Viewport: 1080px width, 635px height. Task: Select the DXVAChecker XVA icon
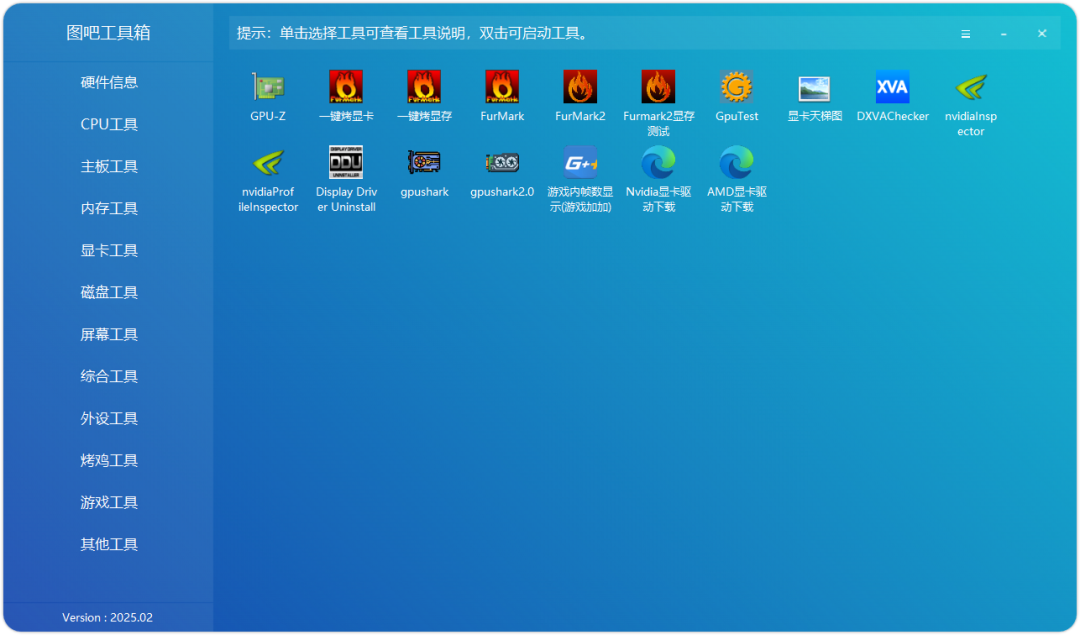pyautogui.click(x=892, y=87)
